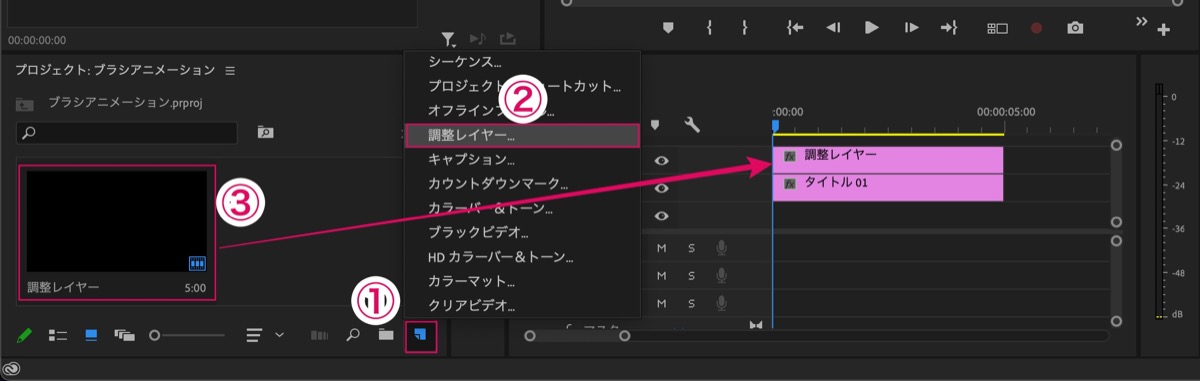Open the sort icons dropdown chevron

pos(279,335)
